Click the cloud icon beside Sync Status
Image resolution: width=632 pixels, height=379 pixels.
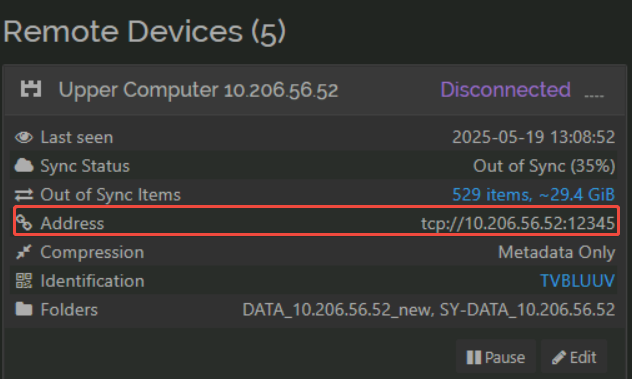click(24, 166)
